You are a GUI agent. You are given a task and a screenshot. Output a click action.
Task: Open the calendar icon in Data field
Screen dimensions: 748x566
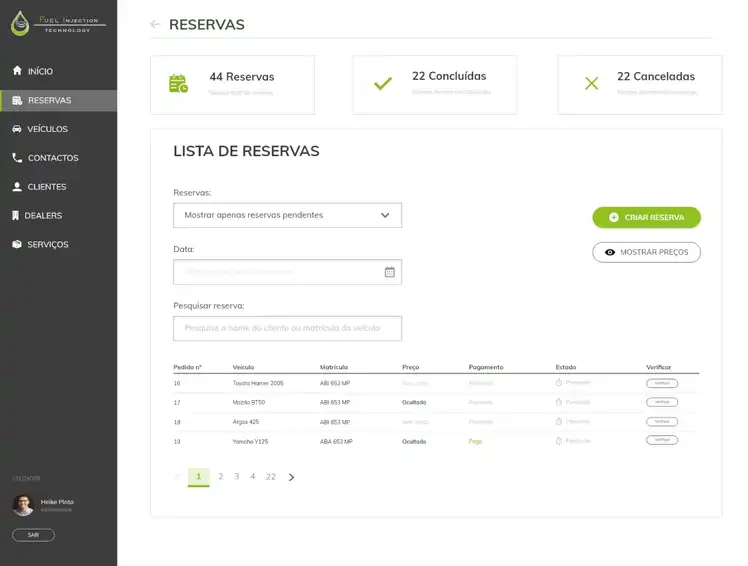pos(390,272)
